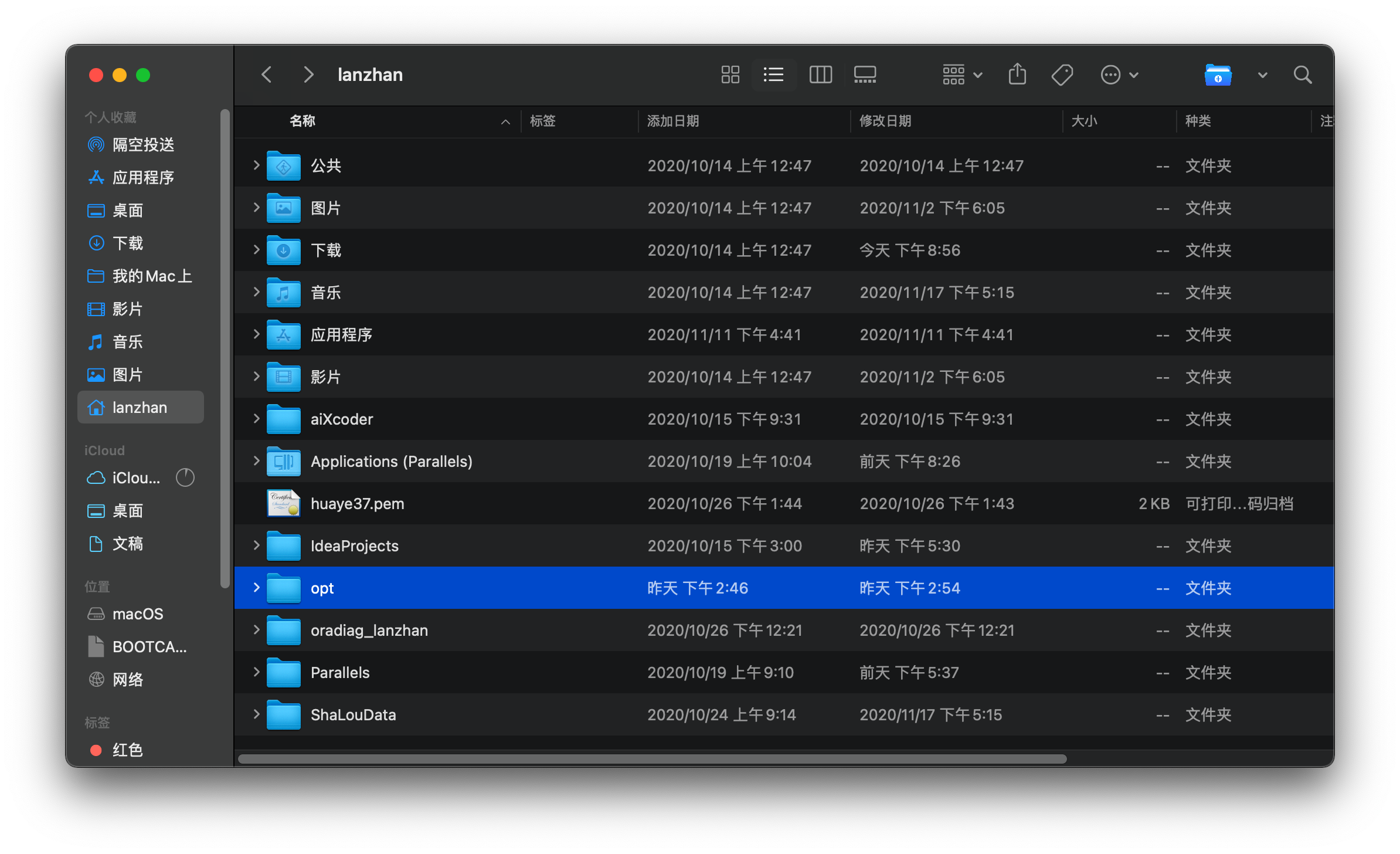Open the Finder search icon

click(x=1303, y=74)
